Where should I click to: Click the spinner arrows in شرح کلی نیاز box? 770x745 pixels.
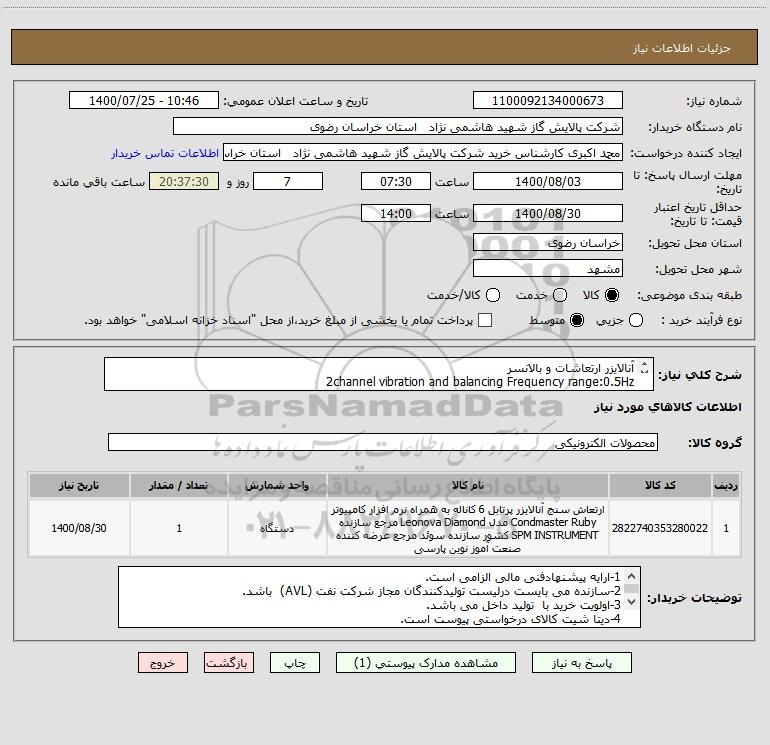645,367
